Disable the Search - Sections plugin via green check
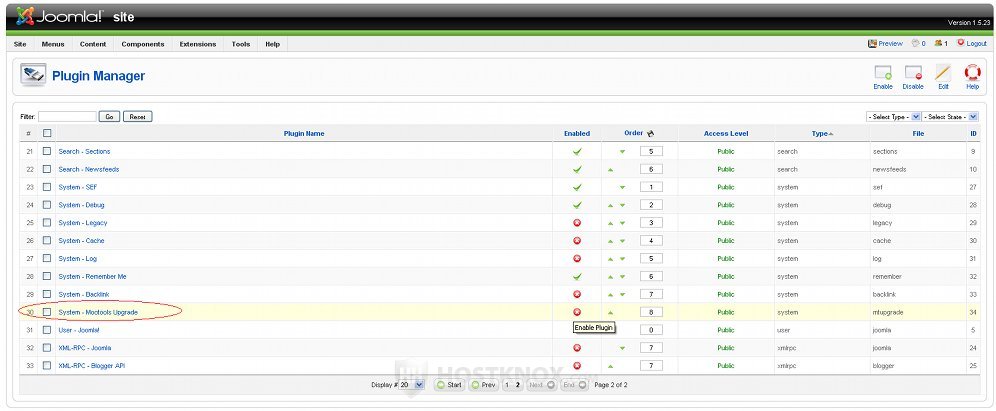The height and width of the screenshot is (411, 996). (x=576, y=151)
